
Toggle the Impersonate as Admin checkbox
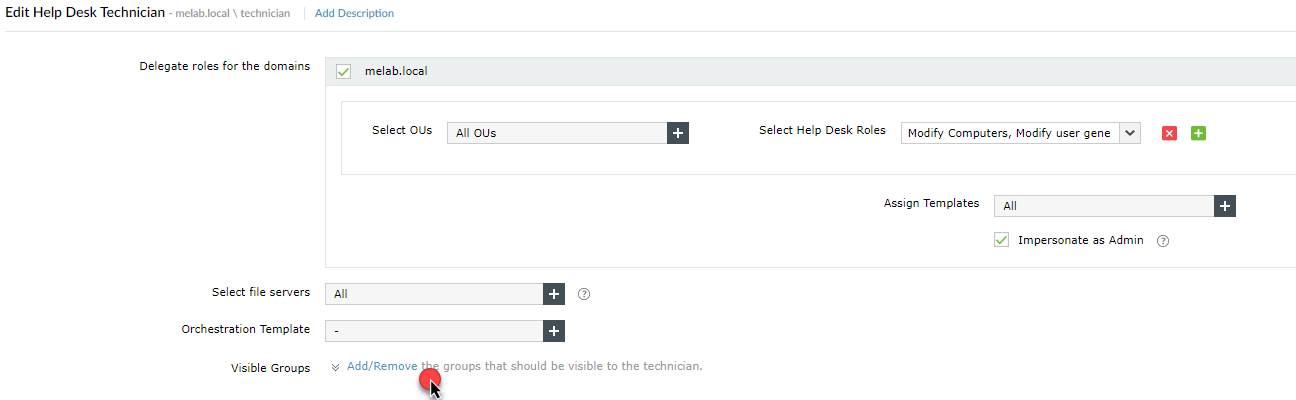pos(1001,240)
